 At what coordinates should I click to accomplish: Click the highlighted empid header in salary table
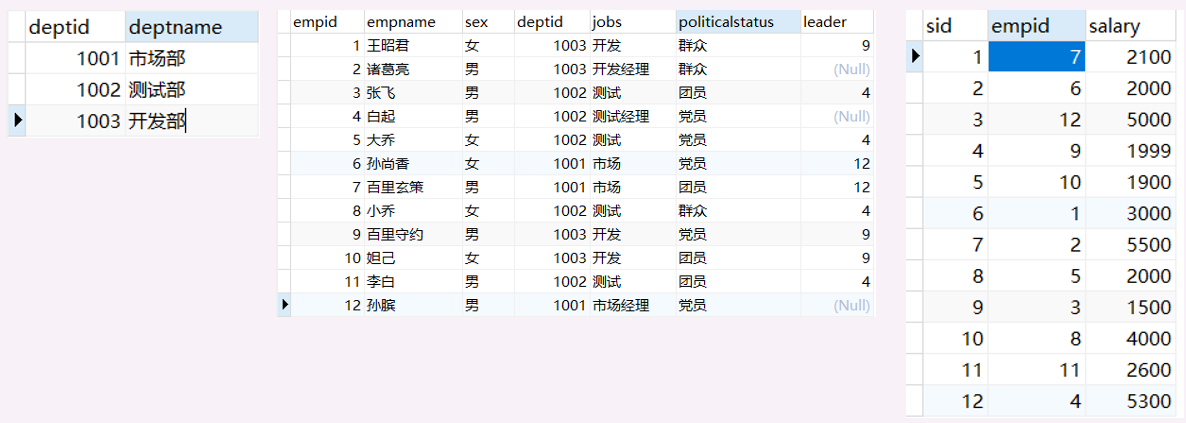(x=1037, y=26)
